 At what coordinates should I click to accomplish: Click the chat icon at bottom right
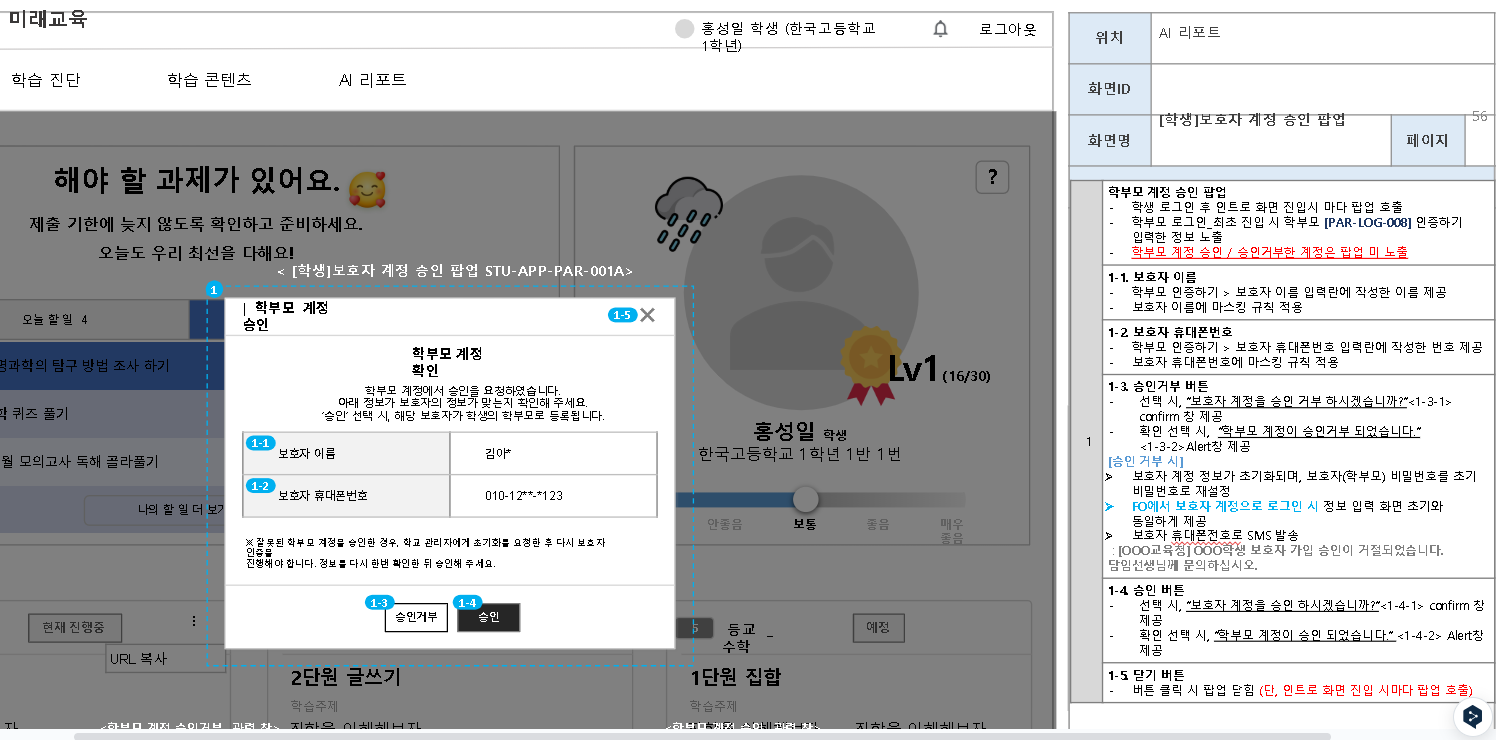pos(1471,716)
